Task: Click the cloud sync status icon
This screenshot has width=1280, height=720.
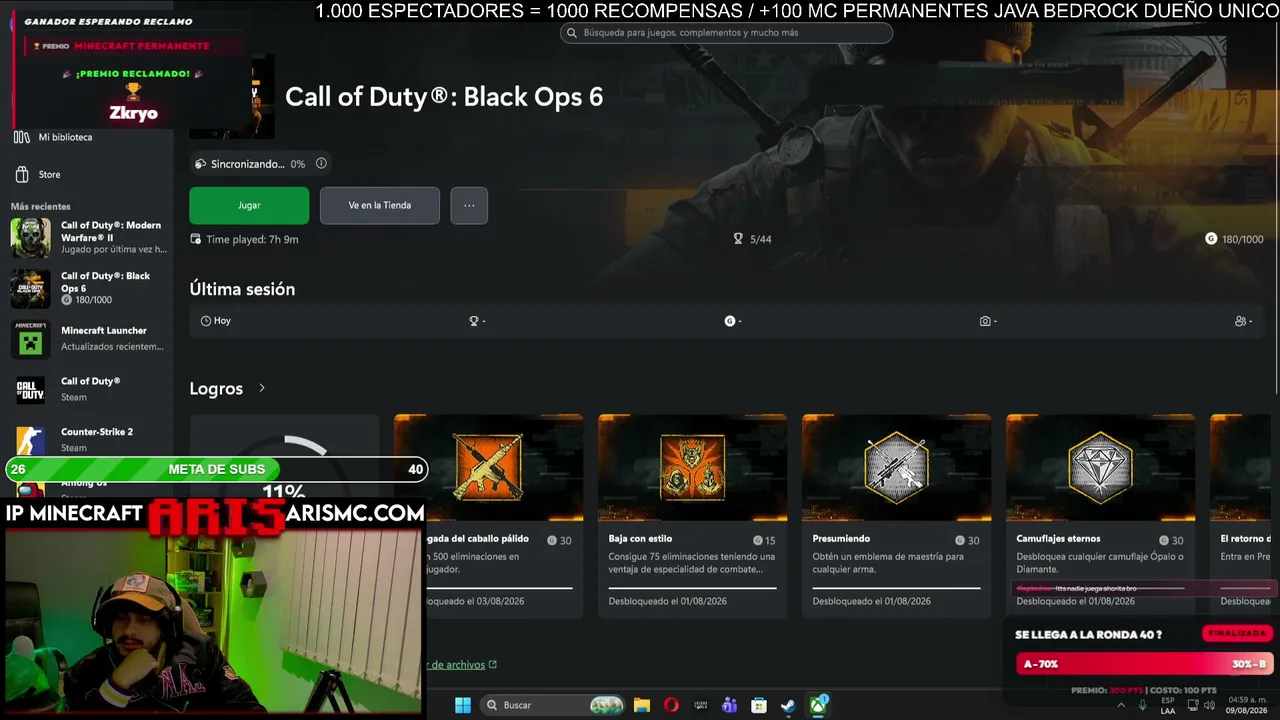Action: 200,164
